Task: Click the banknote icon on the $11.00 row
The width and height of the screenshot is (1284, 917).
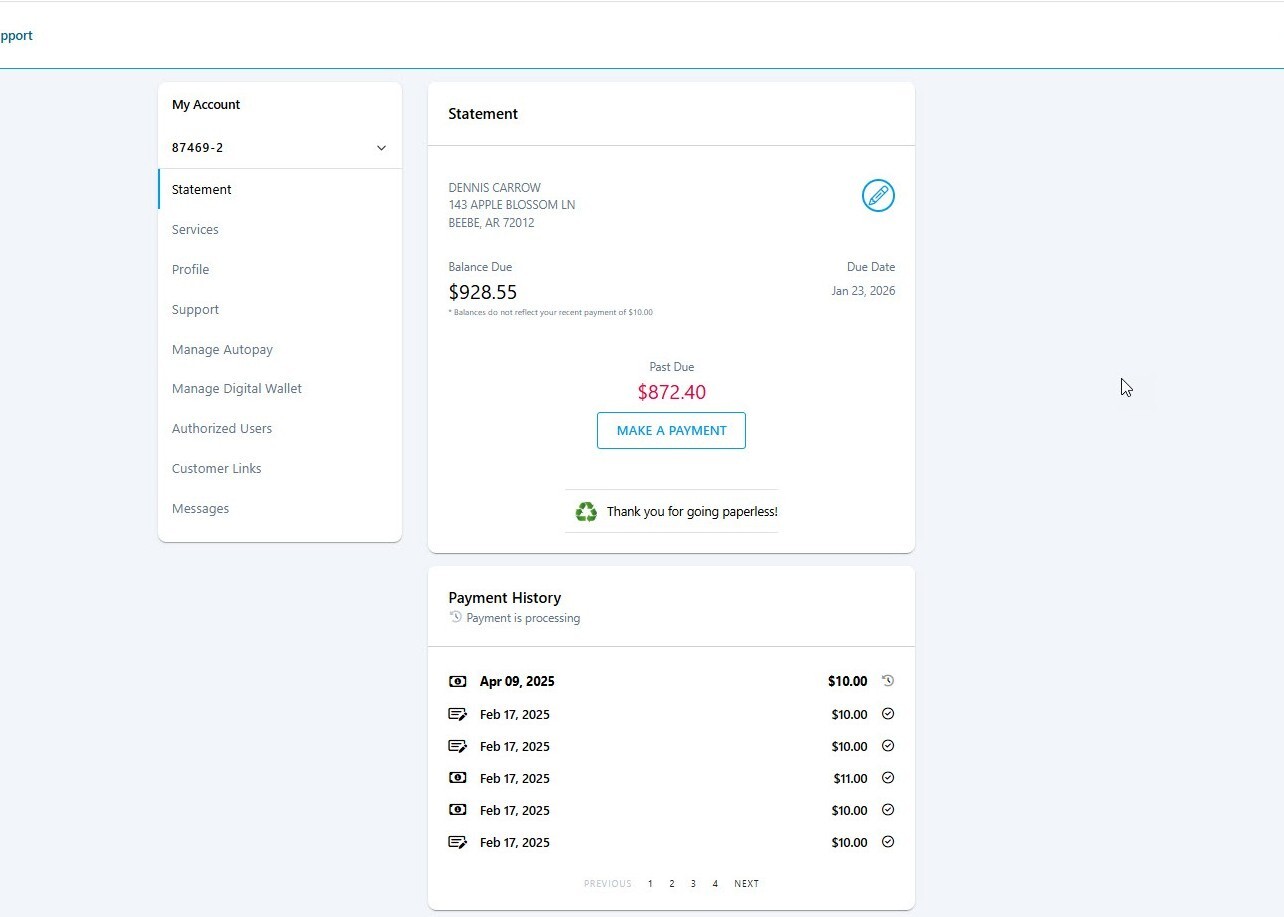Action: [457, 778]
